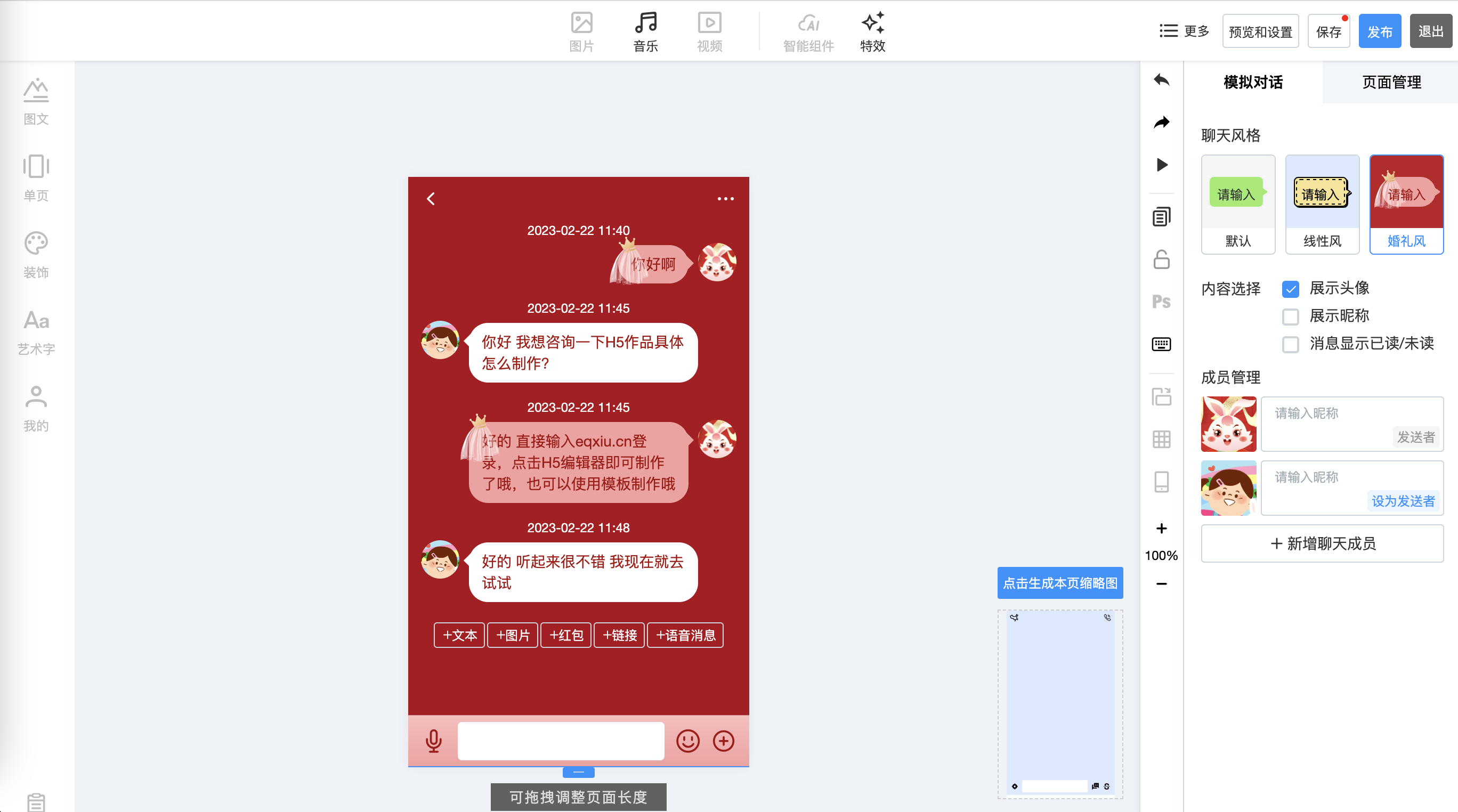
Task: Enable the 展示昵称 checkbox
Action: (1290, 316)
